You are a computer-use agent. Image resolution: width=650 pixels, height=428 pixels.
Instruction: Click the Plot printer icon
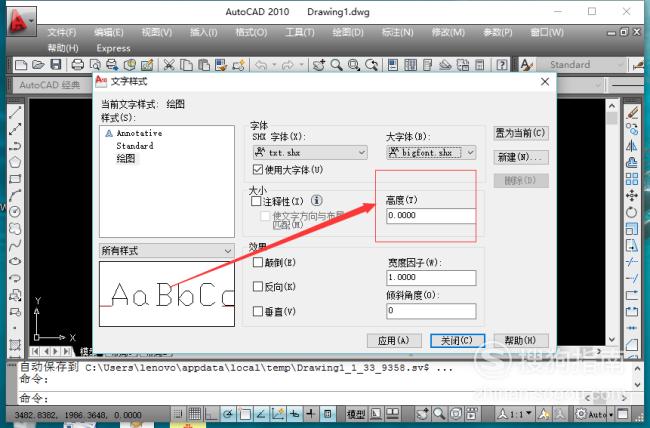(78, 65)
